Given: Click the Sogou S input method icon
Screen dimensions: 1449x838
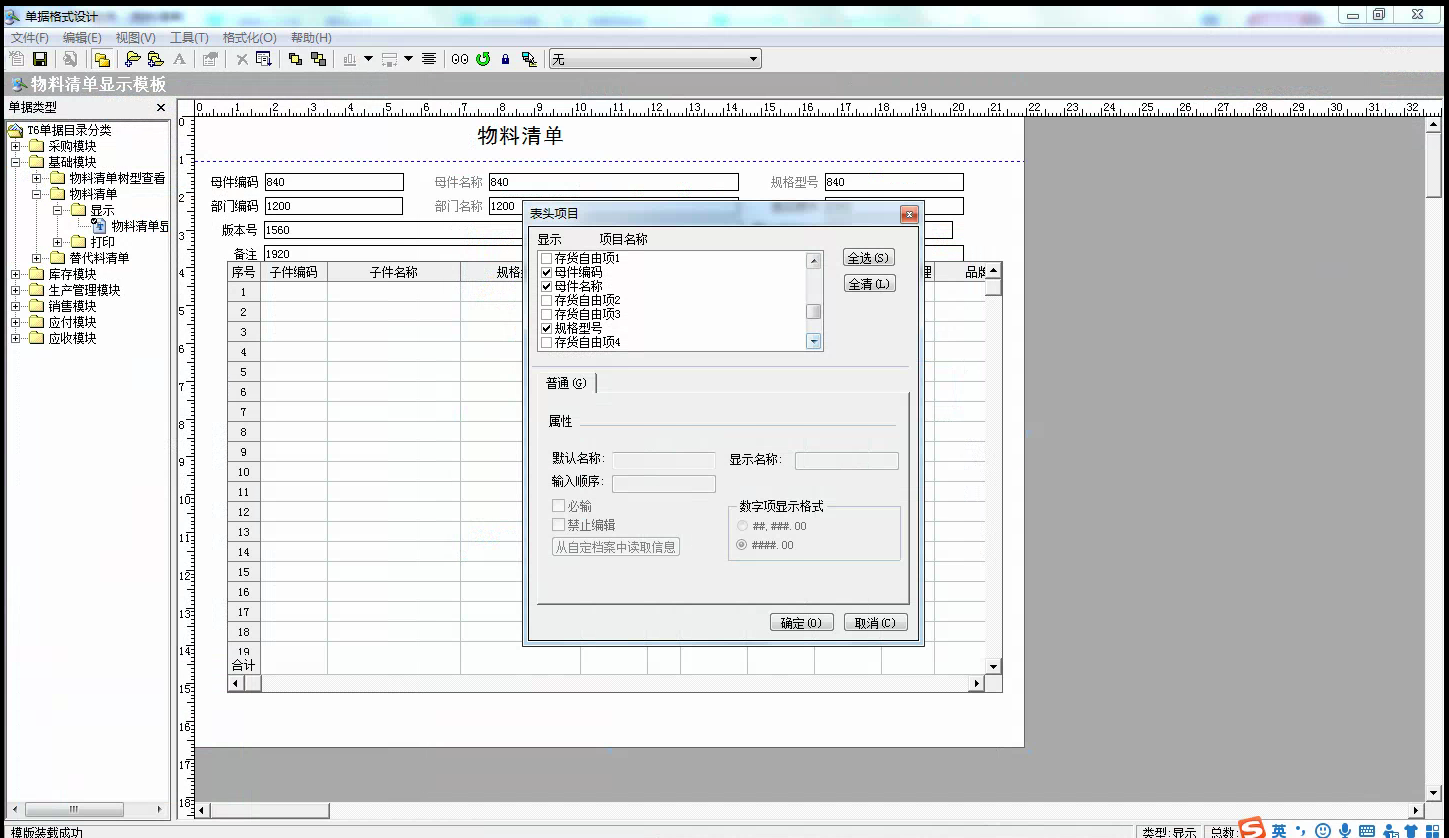Looking at the screenshot, I should [1252, 829].
